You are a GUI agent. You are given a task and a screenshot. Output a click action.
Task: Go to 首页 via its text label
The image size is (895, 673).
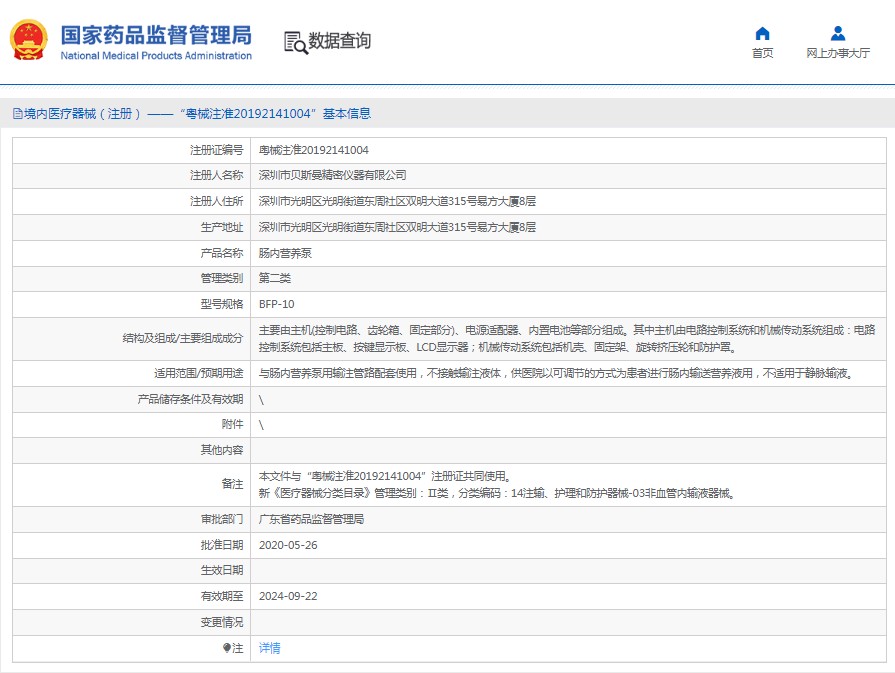(762, 53)
